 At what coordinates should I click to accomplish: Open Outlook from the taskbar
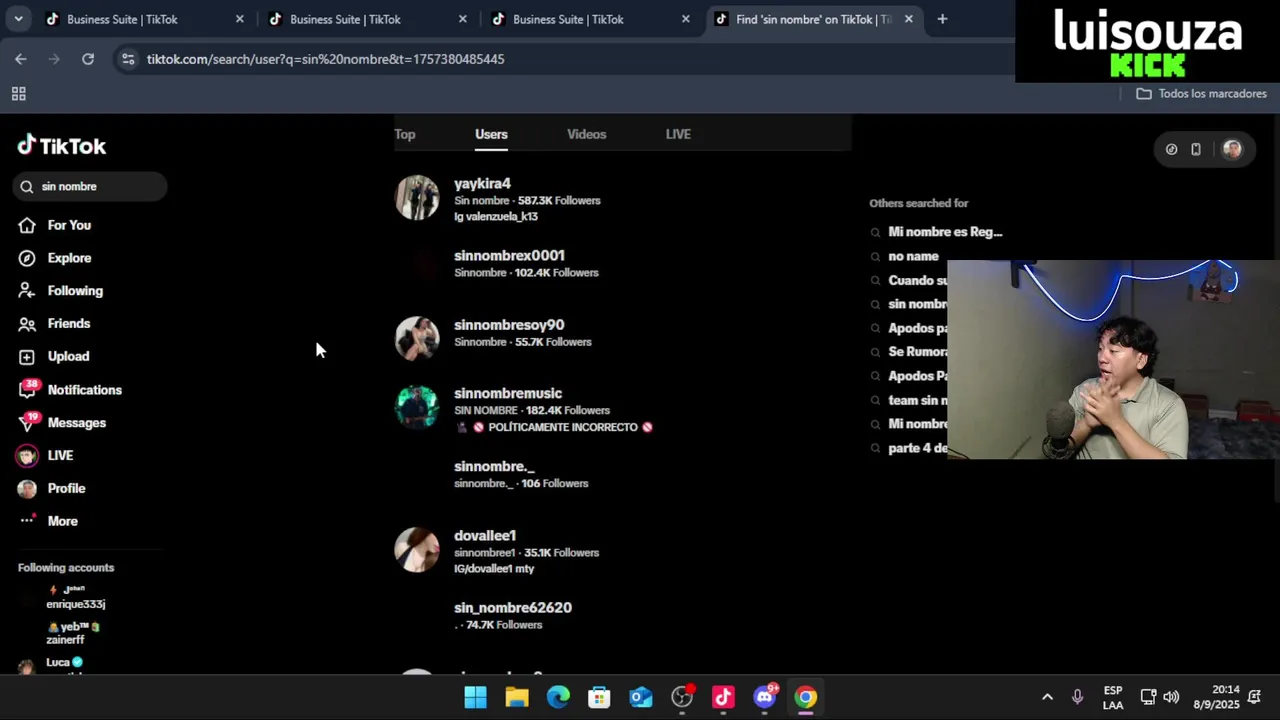pos(641,697)
